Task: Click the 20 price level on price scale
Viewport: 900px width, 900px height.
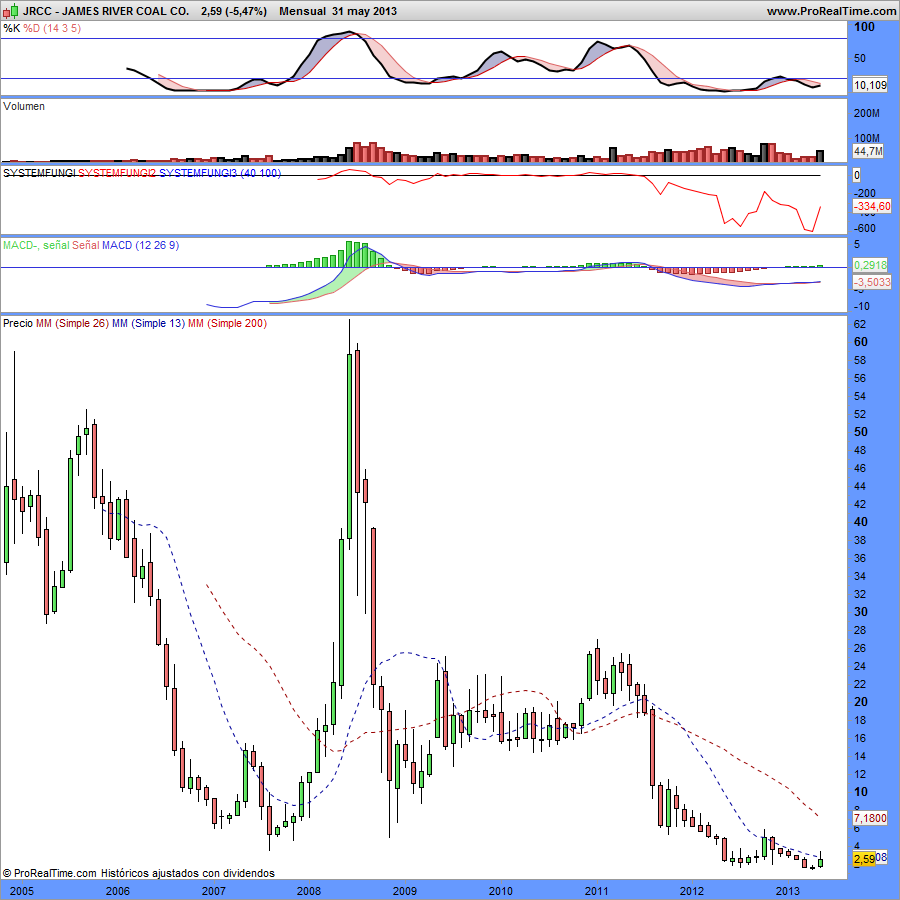Action: point(861,701)
